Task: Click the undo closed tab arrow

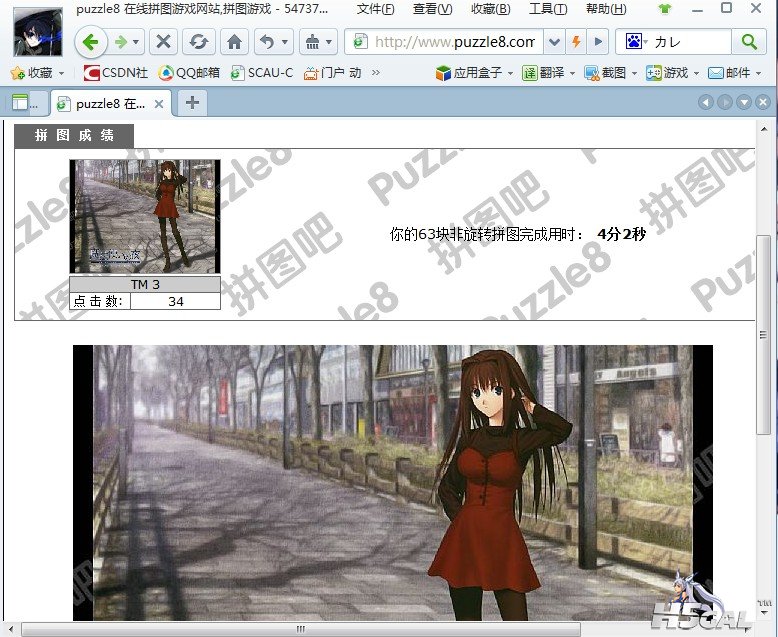Action: tap(267, 42)
